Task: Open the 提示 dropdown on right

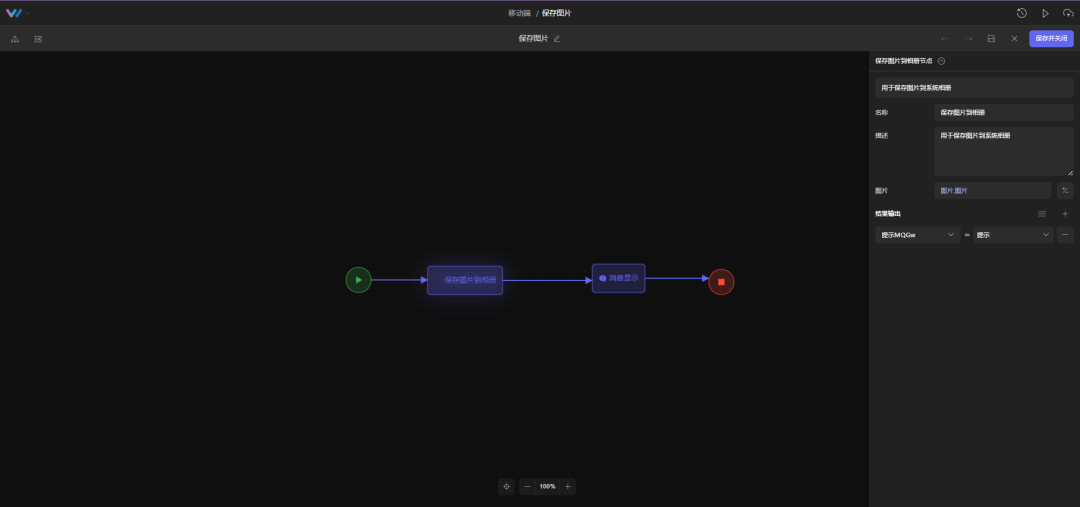Action: (1012, 235)
